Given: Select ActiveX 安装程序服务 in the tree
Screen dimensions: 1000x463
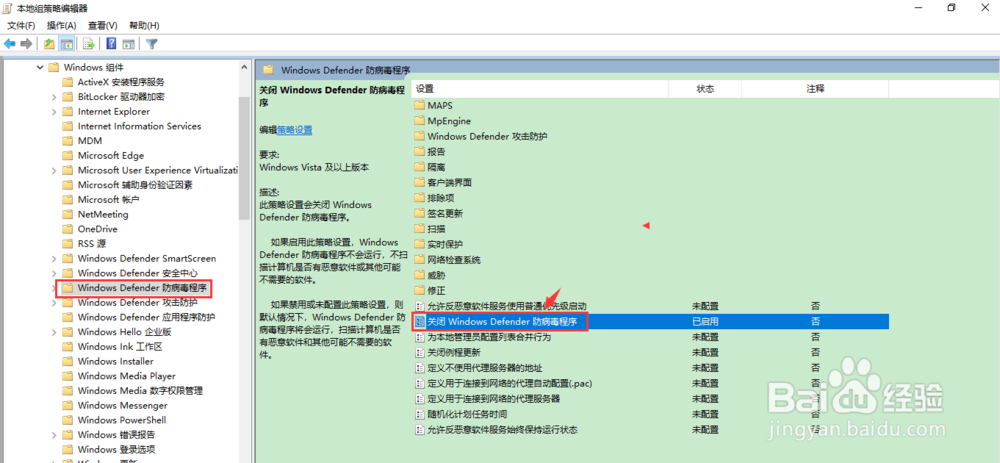Looking at the screenshot, I should [x=121, y=82].
